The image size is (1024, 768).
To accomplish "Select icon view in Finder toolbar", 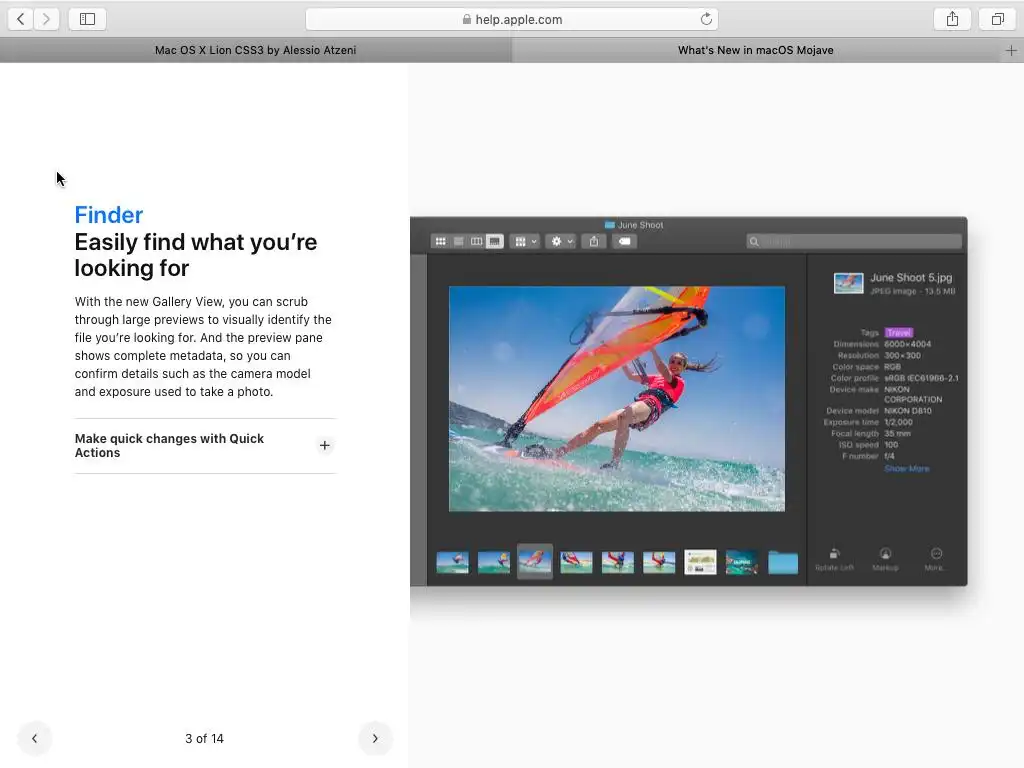I will tap(440, 242).
